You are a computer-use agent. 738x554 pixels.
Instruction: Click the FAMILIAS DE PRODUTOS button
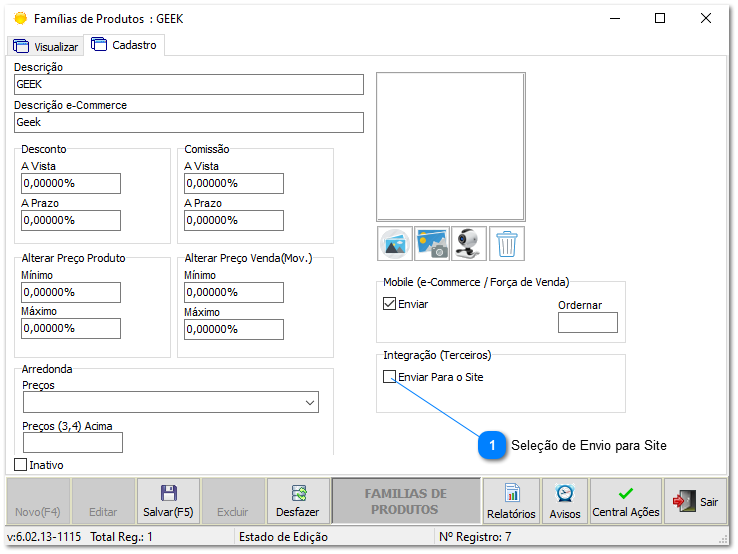405,501
